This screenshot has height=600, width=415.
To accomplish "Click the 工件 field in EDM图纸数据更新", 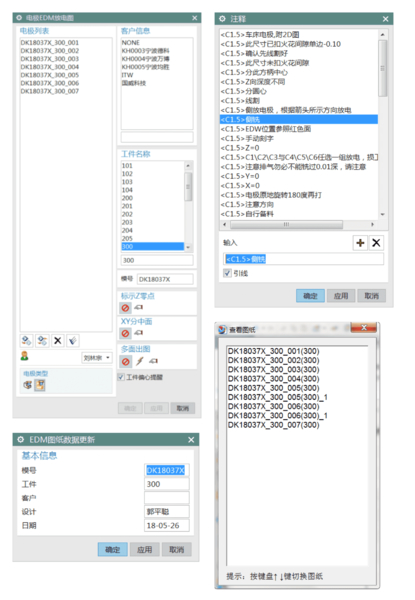I will [x=167, y=484].
